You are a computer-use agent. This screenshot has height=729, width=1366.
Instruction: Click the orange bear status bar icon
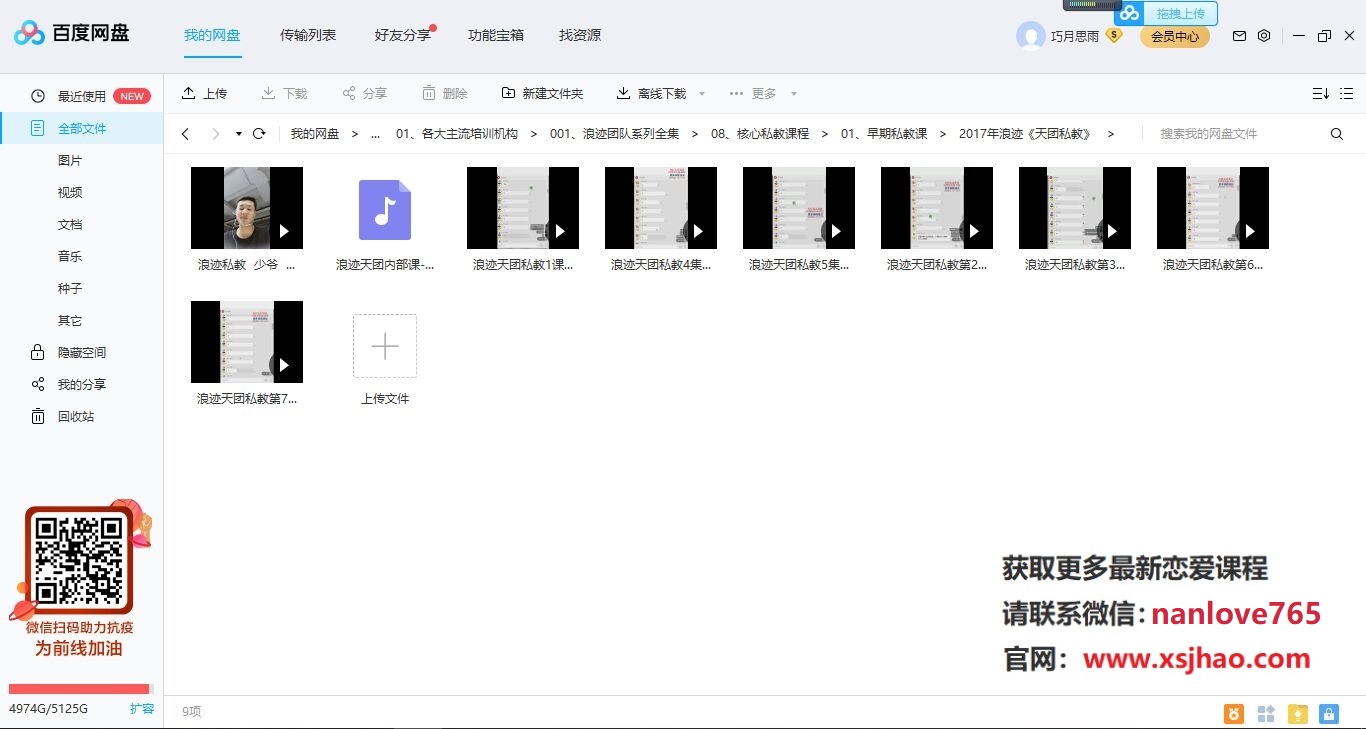[1235, 714]
